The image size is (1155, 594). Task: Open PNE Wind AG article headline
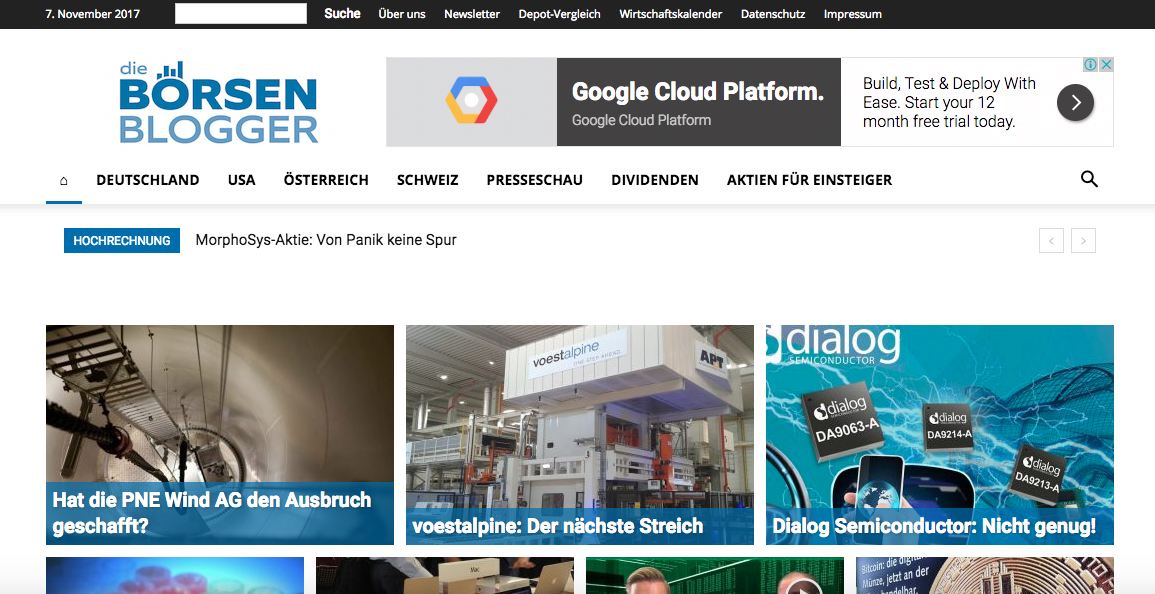(x=212, y=513)
